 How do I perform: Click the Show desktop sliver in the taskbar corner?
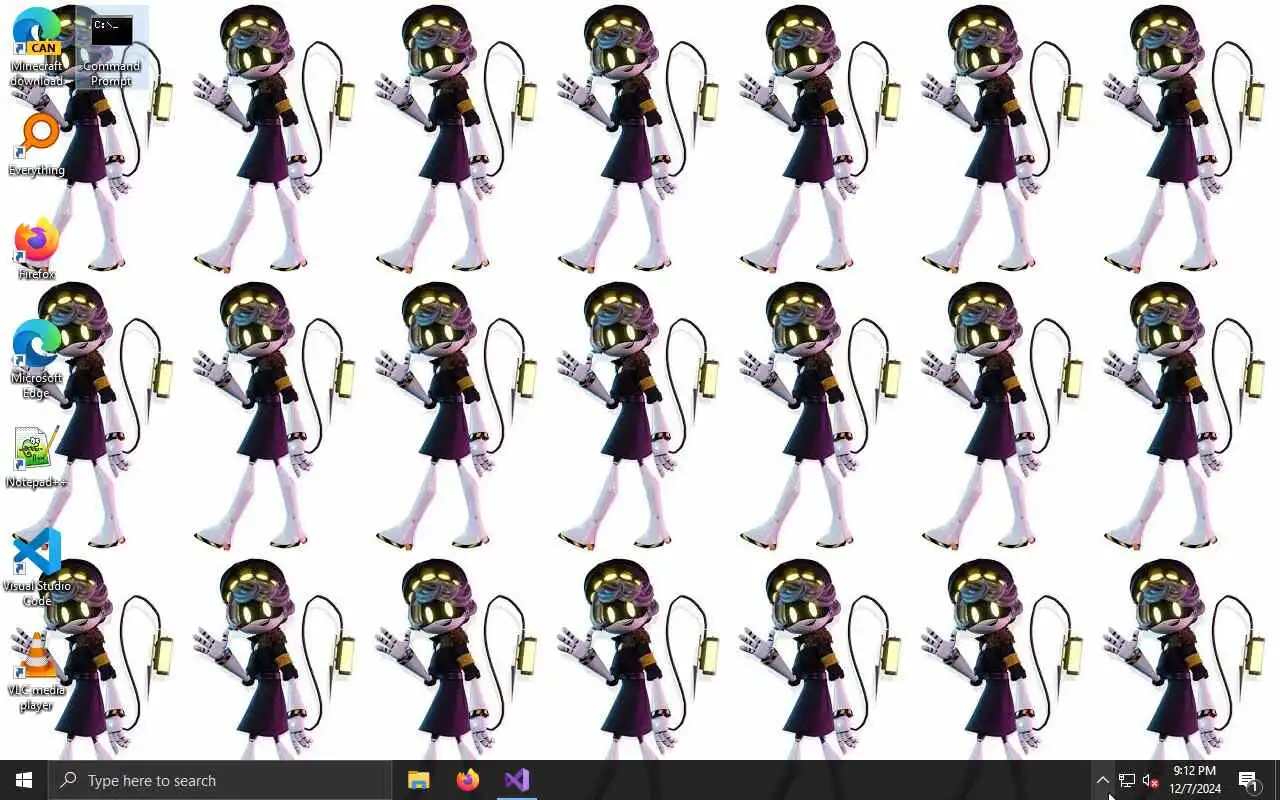point(1277,780)
